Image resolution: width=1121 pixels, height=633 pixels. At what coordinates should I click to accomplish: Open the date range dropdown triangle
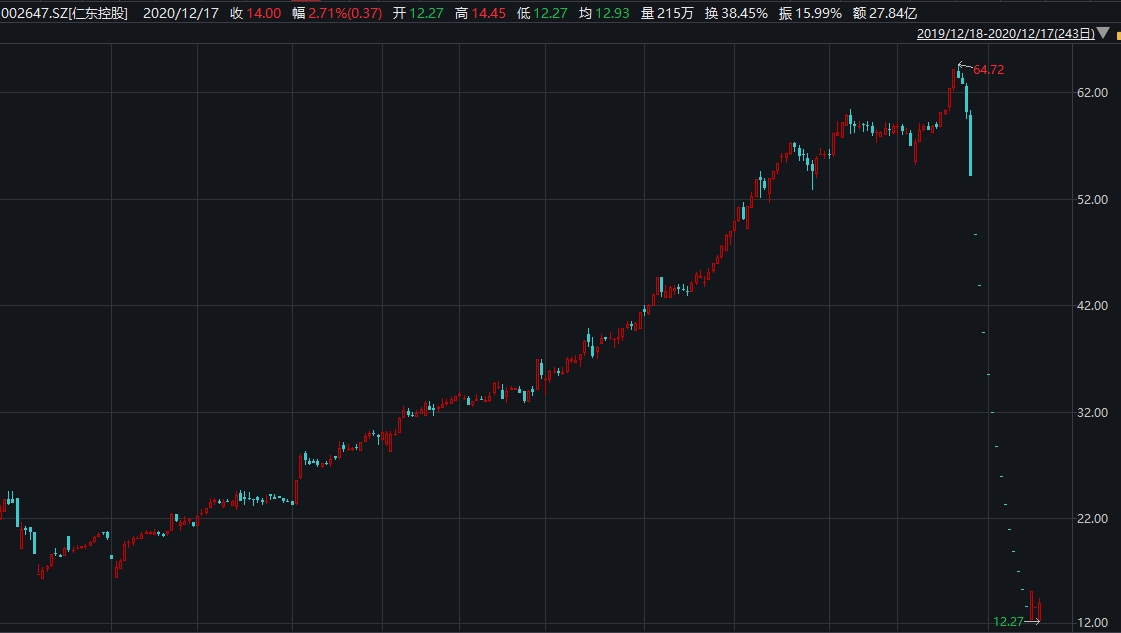1103,33
